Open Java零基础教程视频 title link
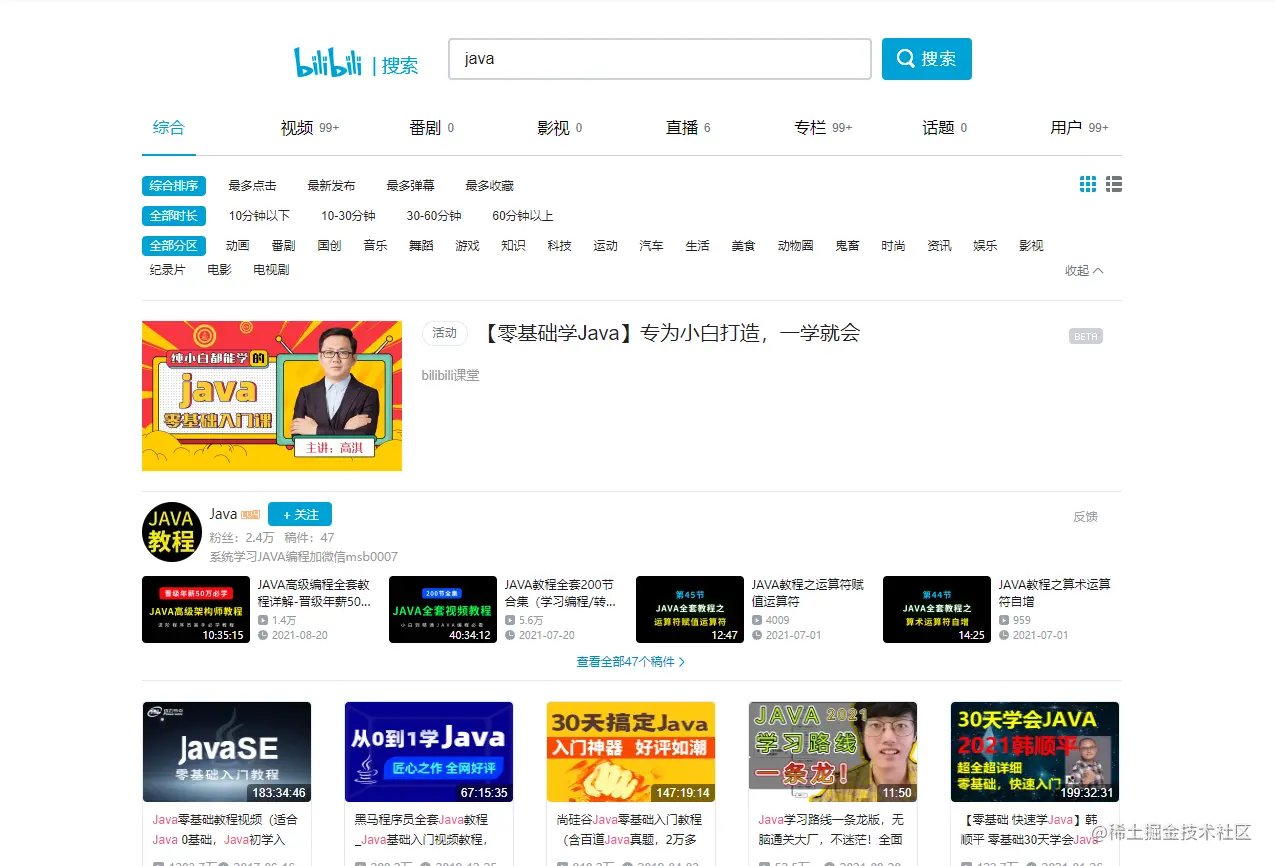This screenshot has width=1275, height=866. (x=225, y=829)
